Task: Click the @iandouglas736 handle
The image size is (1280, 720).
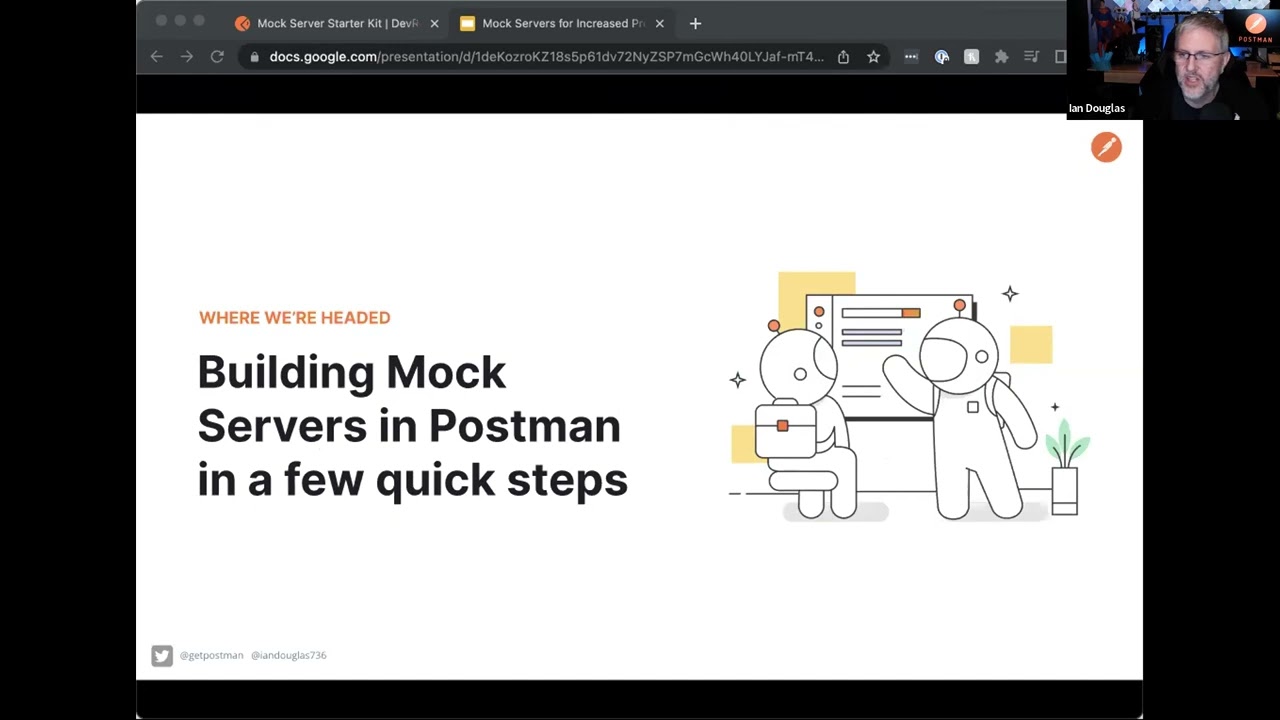Action: [288, 655]
